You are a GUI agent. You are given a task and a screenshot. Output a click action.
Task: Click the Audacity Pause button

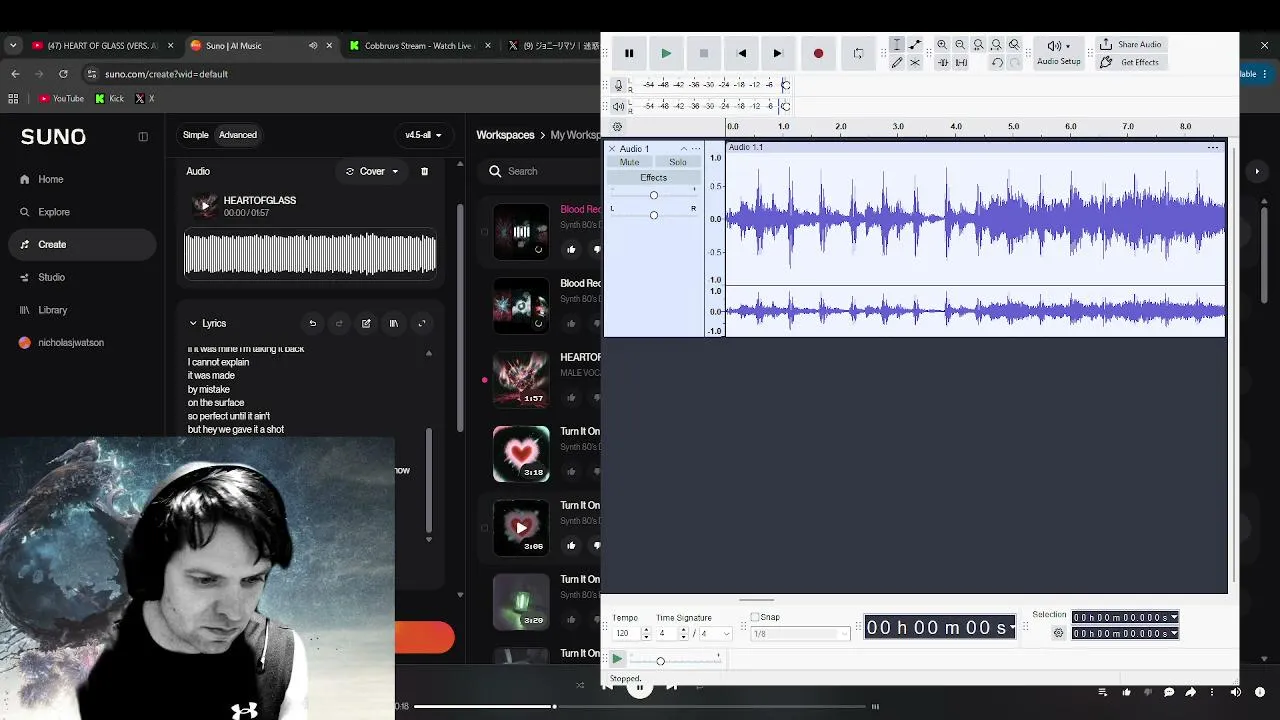click(x=629, y=53)
